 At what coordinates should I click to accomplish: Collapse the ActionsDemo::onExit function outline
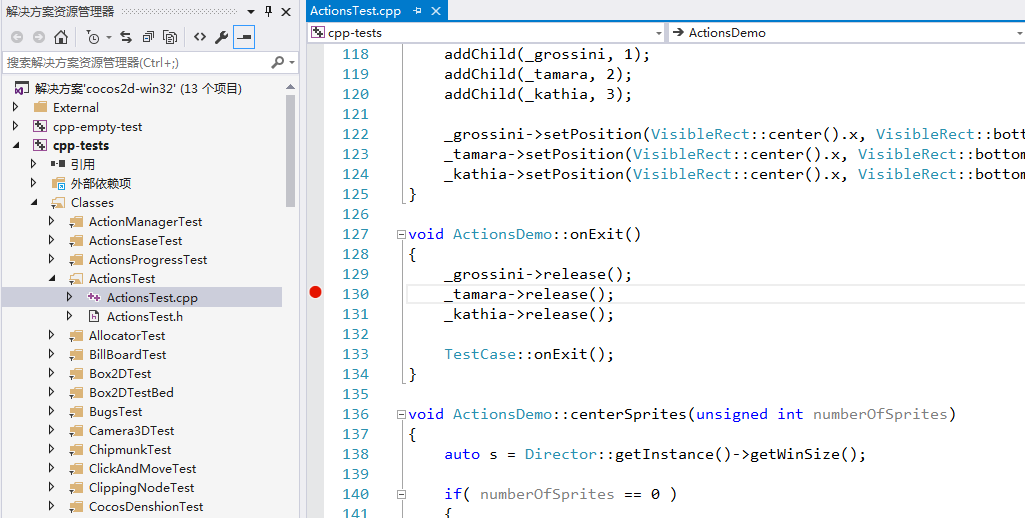coord(401,234)
